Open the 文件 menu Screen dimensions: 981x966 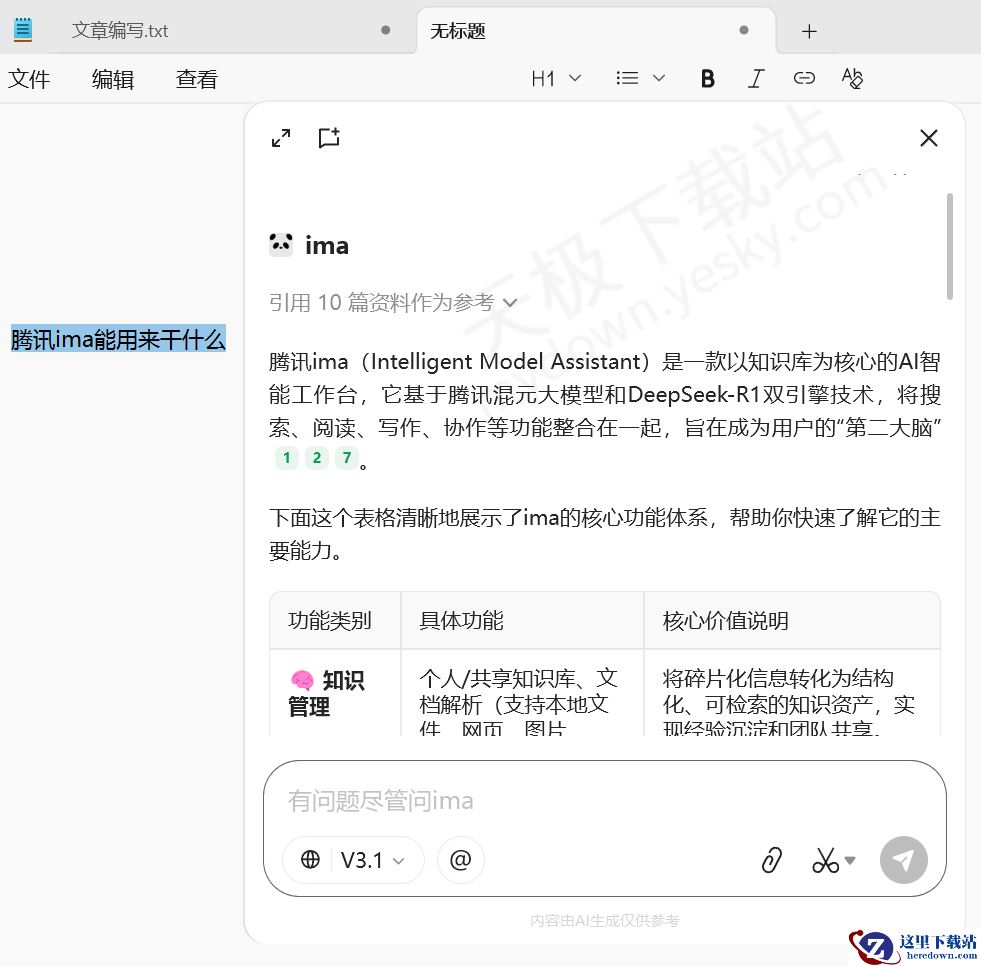tap(29, 79)
